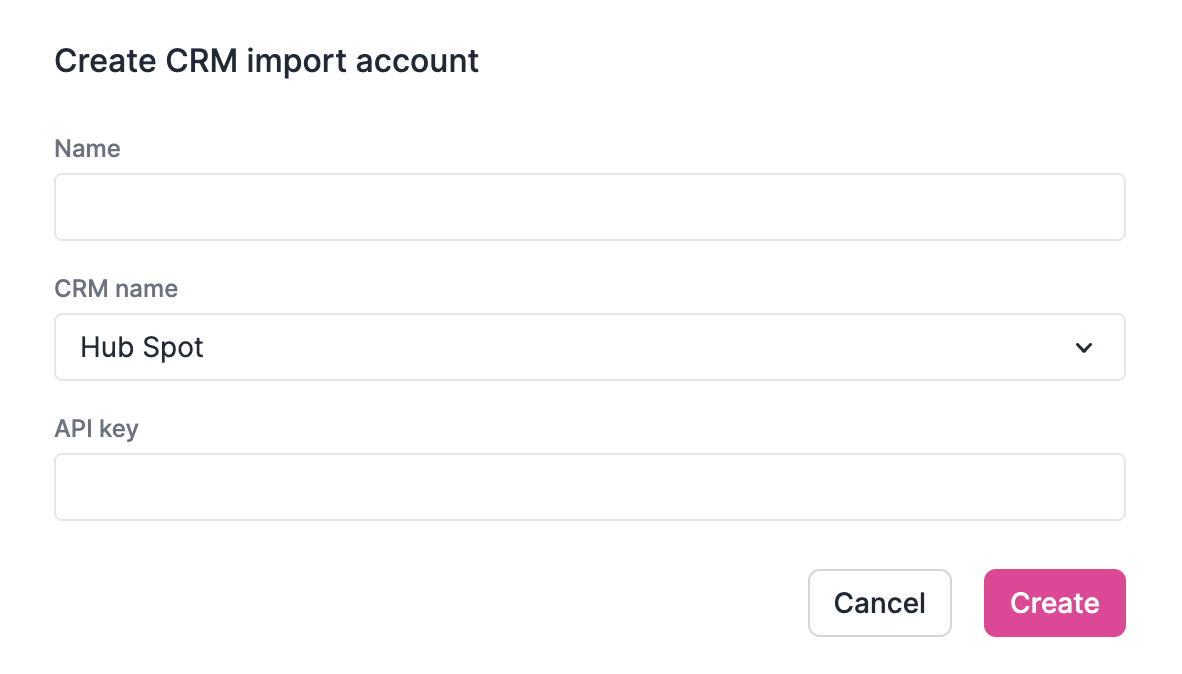This screenshot has width=1182, height=674.
Task: Click the CRM name label
Action: tap(116, 288)
